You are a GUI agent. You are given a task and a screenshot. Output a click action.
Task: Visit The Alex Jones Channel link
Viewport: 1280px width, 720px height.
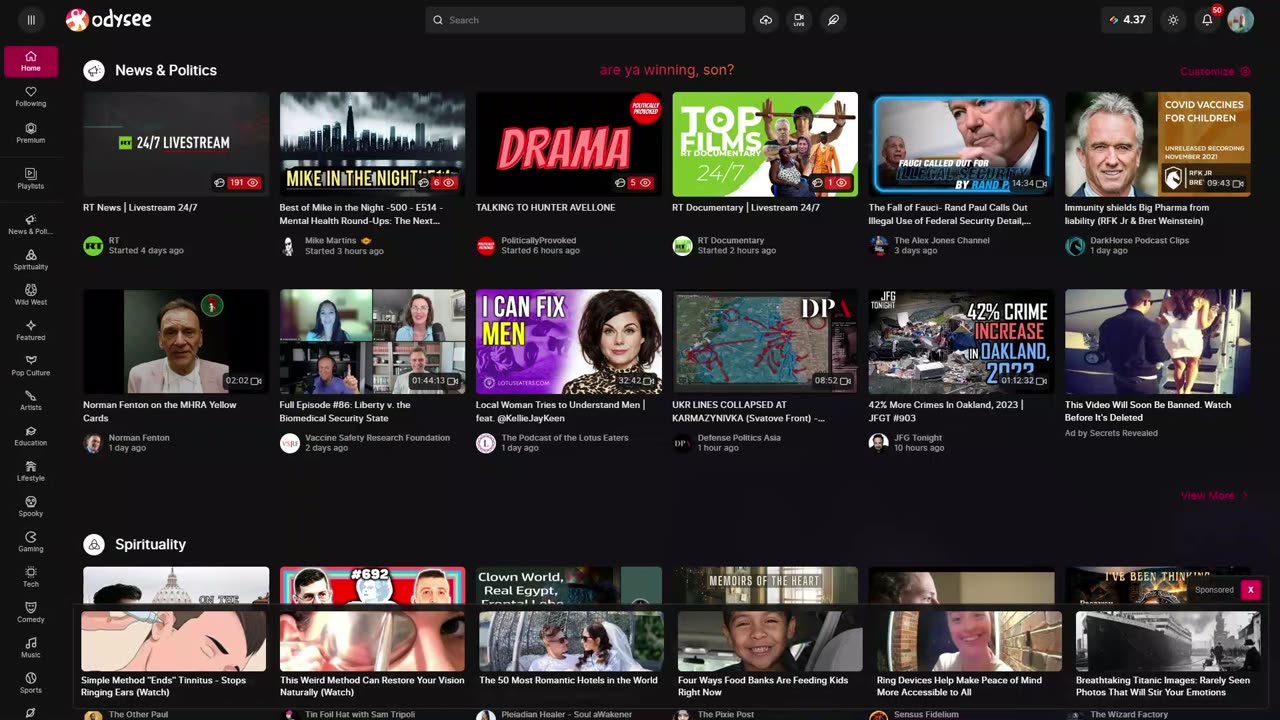942,240
